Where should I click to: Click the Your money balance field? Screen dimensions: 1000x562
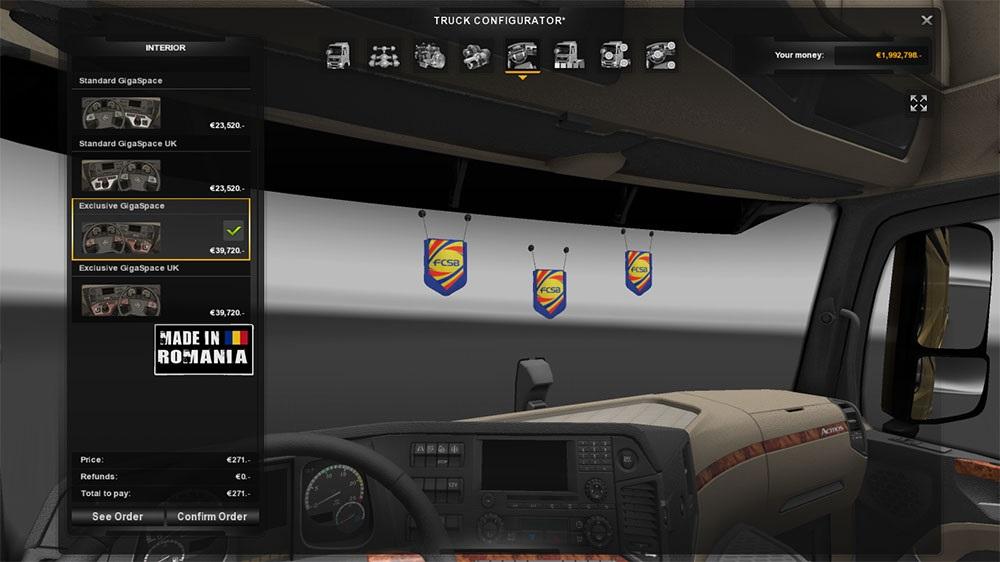point(877,55)
